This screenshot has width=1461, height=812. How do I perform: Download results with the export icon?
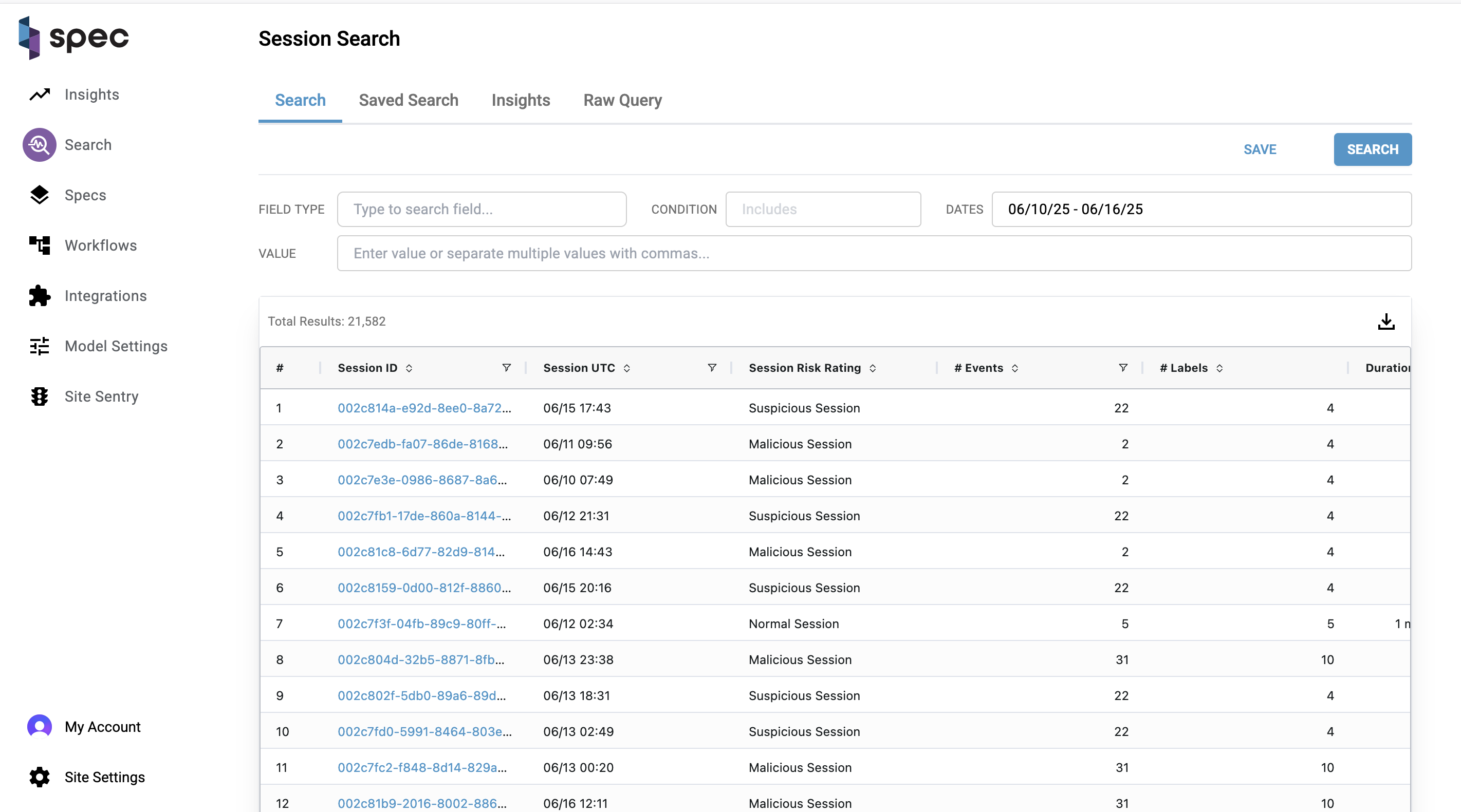(1385, 322)
